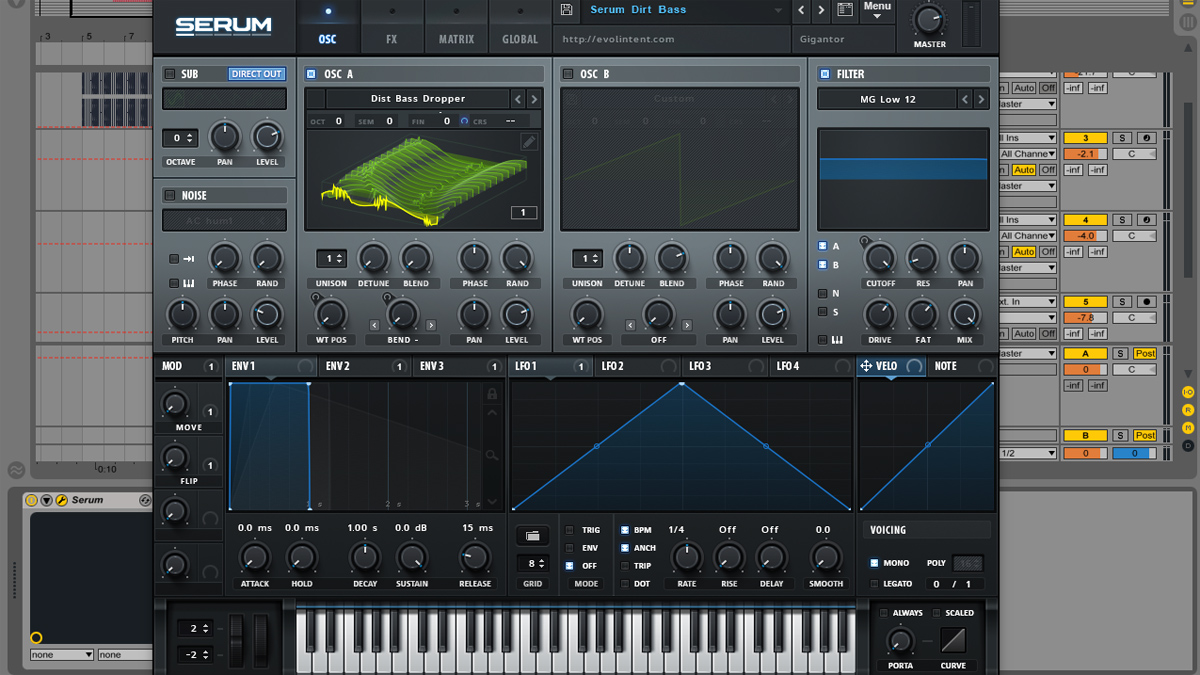Go to the previous preset
Image resolution: width=1200 pixels, height=675 pixels.
click(801, 10)
